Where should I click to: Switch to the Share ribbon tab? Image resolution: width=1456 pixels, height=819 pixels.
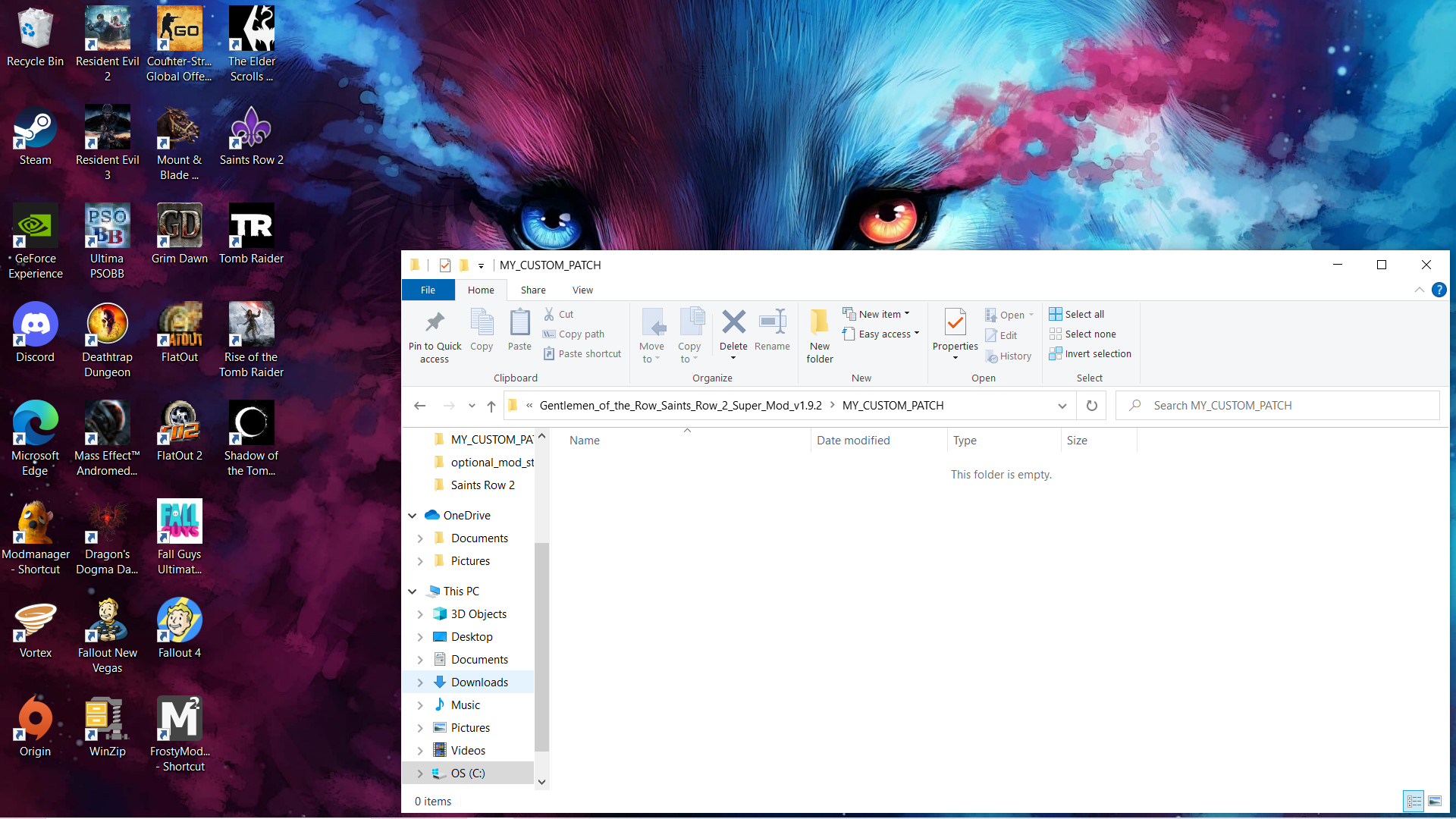coord(533,290)
